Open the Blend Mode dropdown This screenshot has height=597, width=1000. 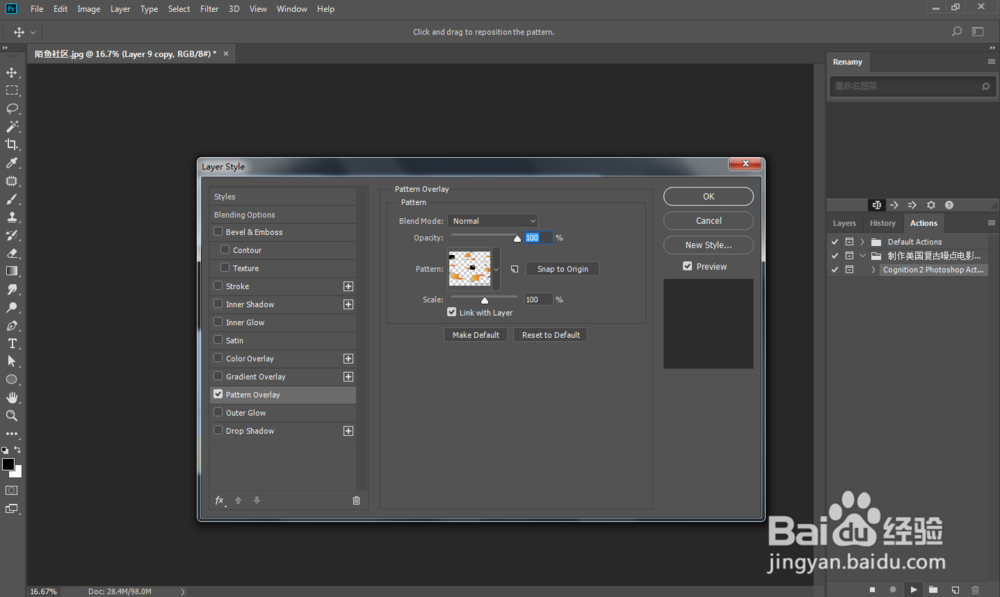[492, 221]
